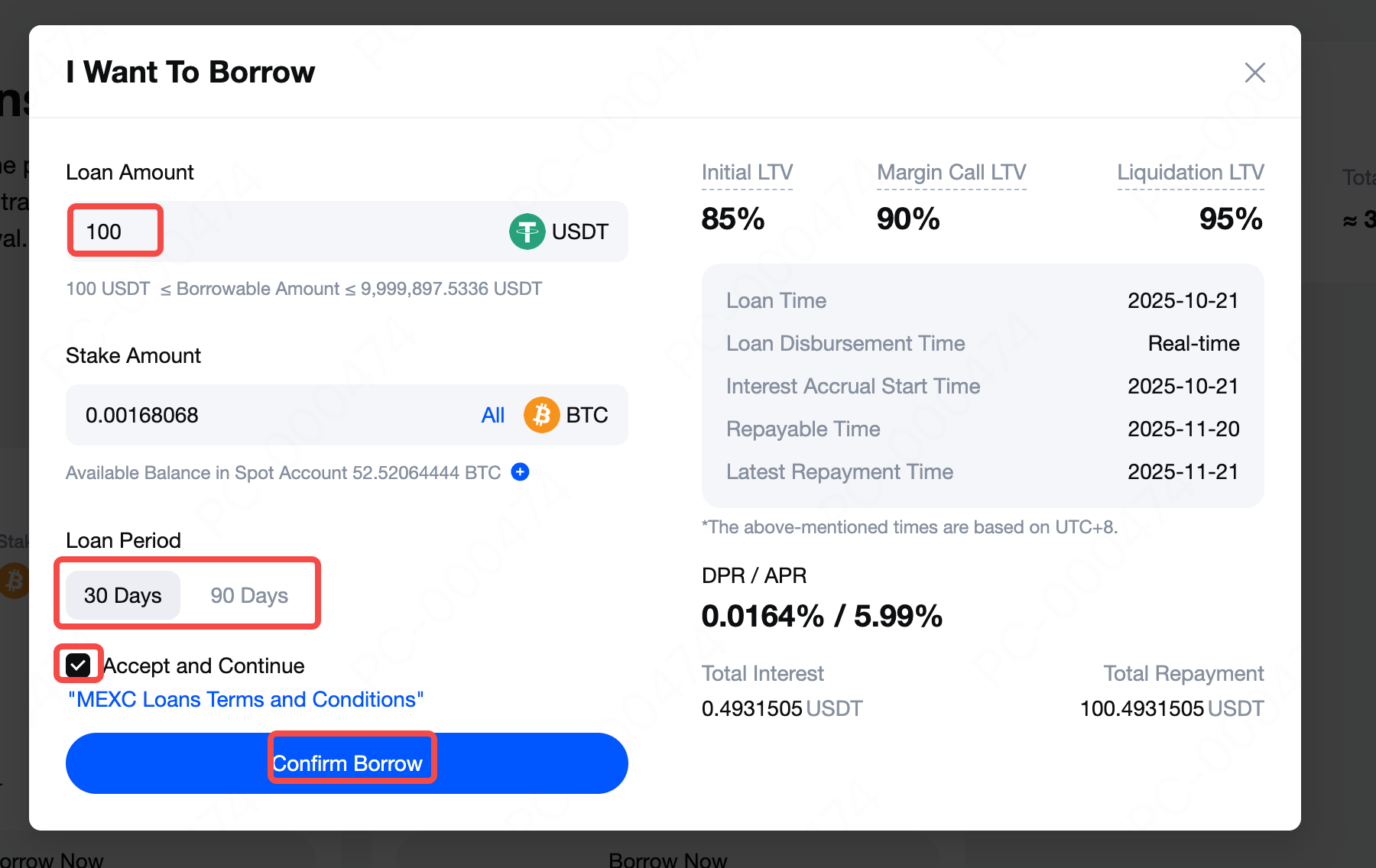1376x868 pixels.
Task: Toggle the Accept and Continue checkbox
Action: 79,665
